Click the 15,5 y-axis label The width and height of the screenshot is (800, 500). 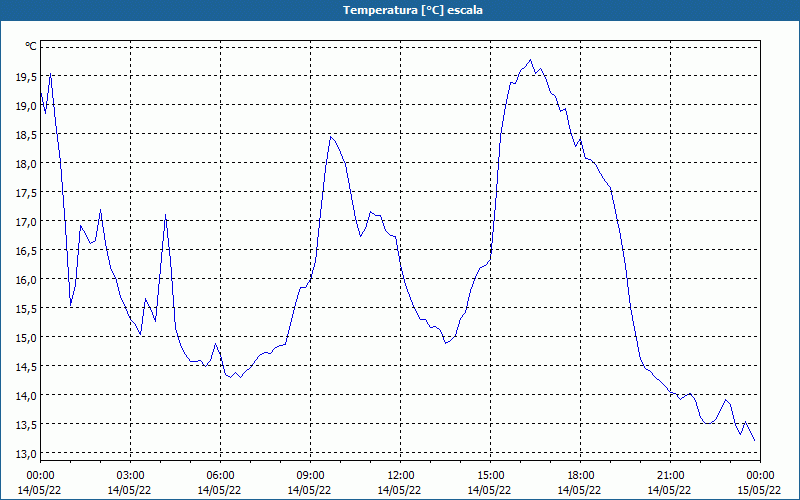(x=27, y=309)
